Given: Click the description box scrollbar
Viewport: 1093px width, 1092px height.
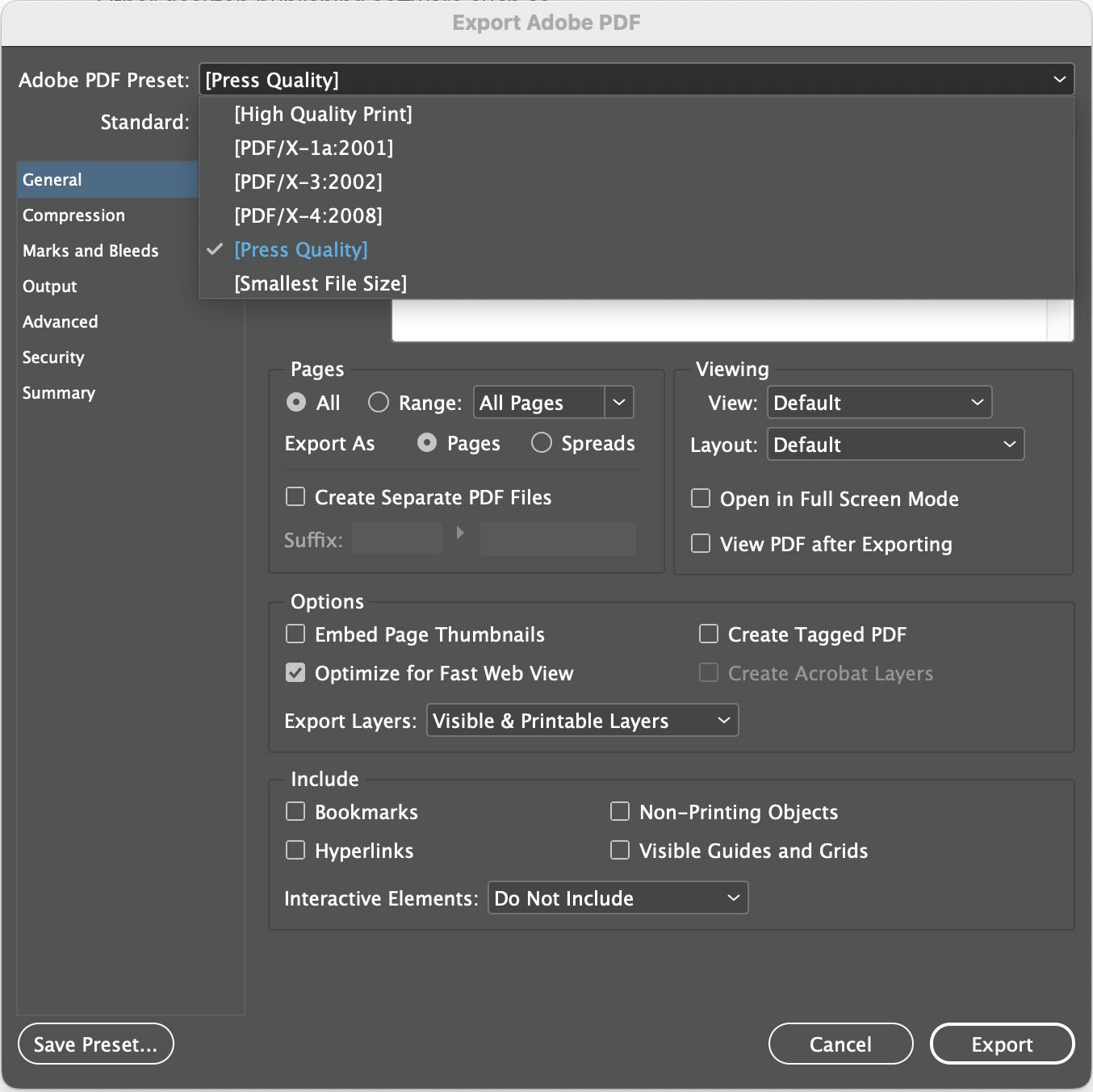Looking at the screenshot, I should (x=1060, y=320).
